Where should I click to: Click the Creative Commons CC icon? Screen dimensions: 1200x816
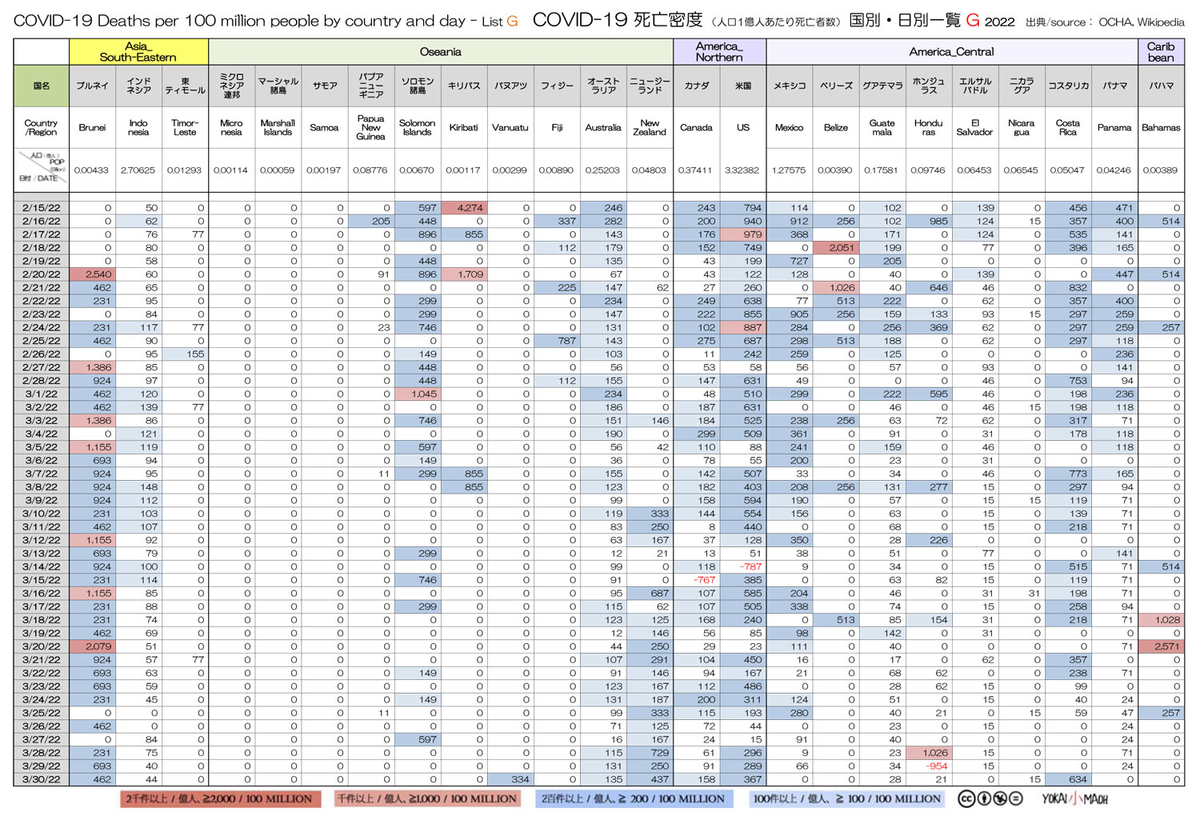coord(965,799)
